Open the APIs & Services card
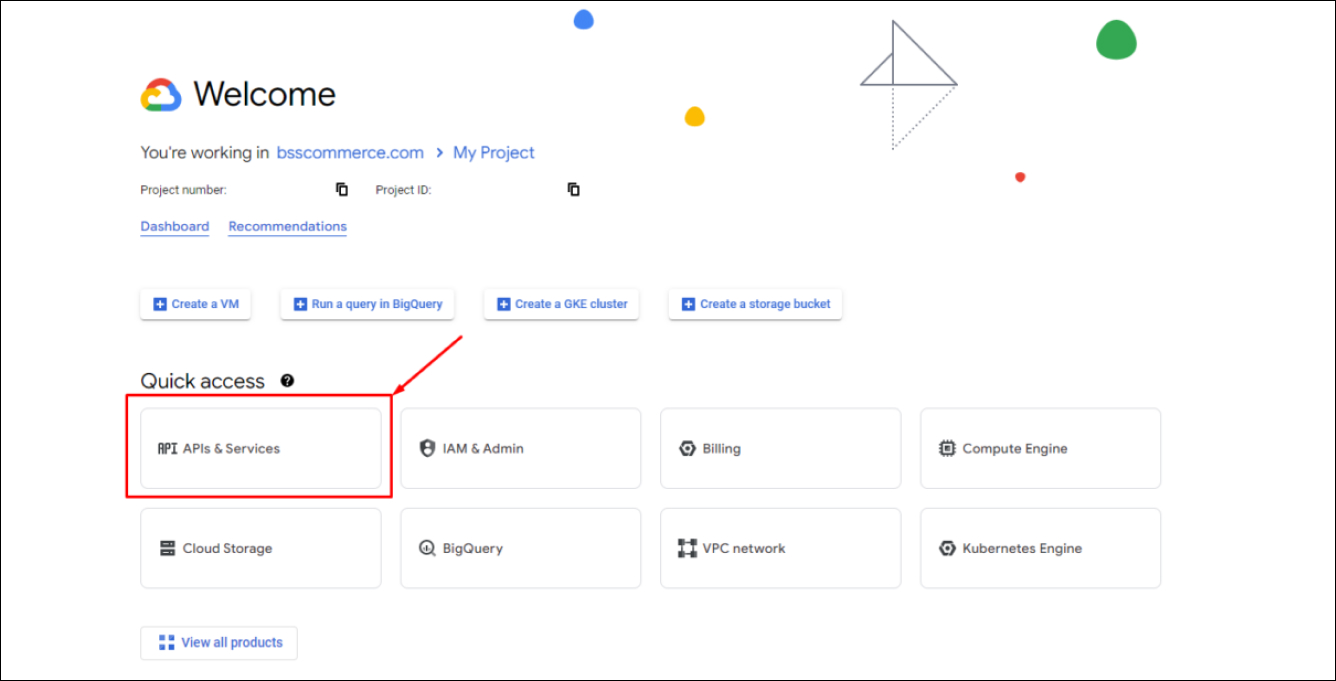This screenshot has width=1336, height=681. click(261, 448)
